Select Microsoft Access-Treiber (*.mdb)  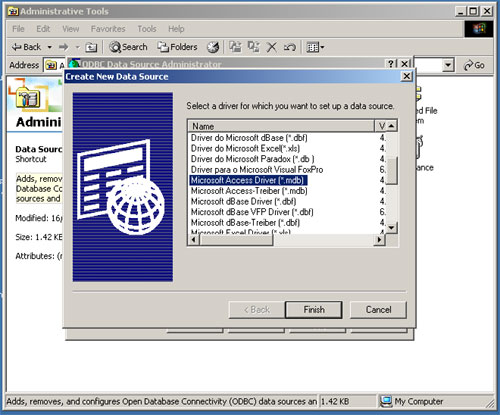pyautogui.click(x=249, y=191)
